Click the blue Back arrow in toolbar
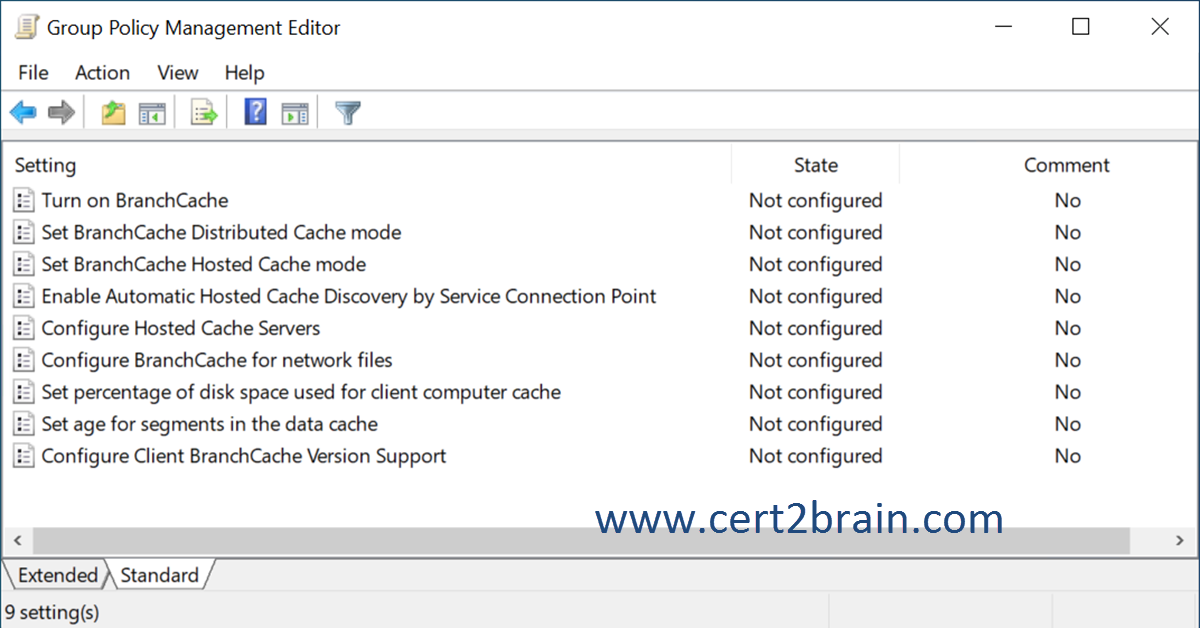This screenshot has width=1200, height=628. click(x=23, y=113)
